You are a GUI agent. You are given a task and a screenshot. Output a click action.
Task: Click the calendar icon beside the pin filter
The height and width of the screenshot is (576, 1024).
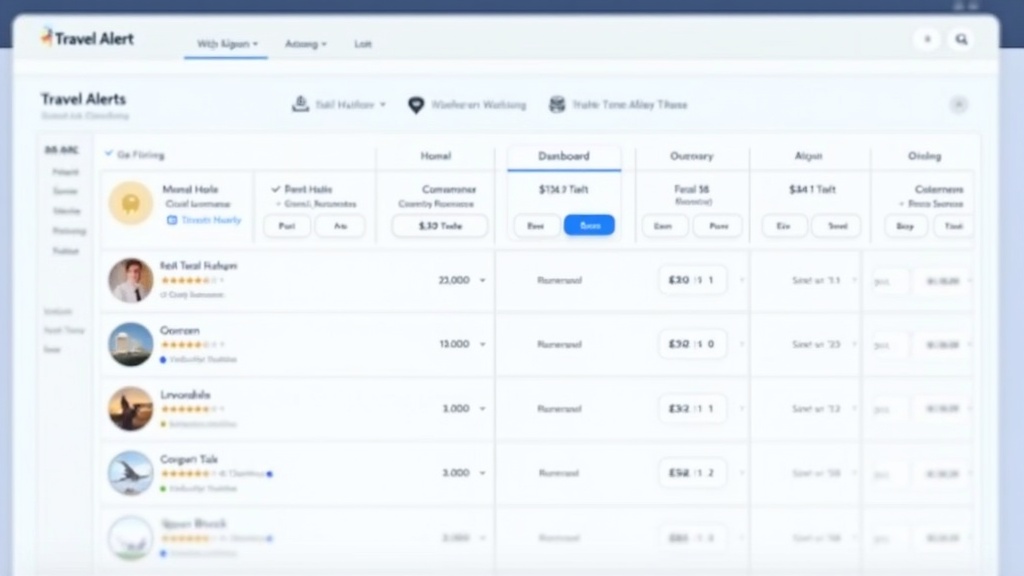[x=557, y=105]
